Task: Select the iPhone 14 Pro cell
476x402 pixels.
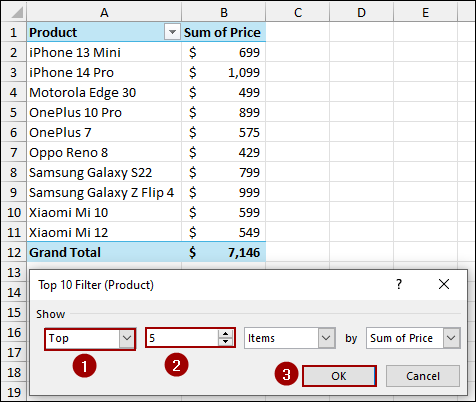Action: coord(104,72)
